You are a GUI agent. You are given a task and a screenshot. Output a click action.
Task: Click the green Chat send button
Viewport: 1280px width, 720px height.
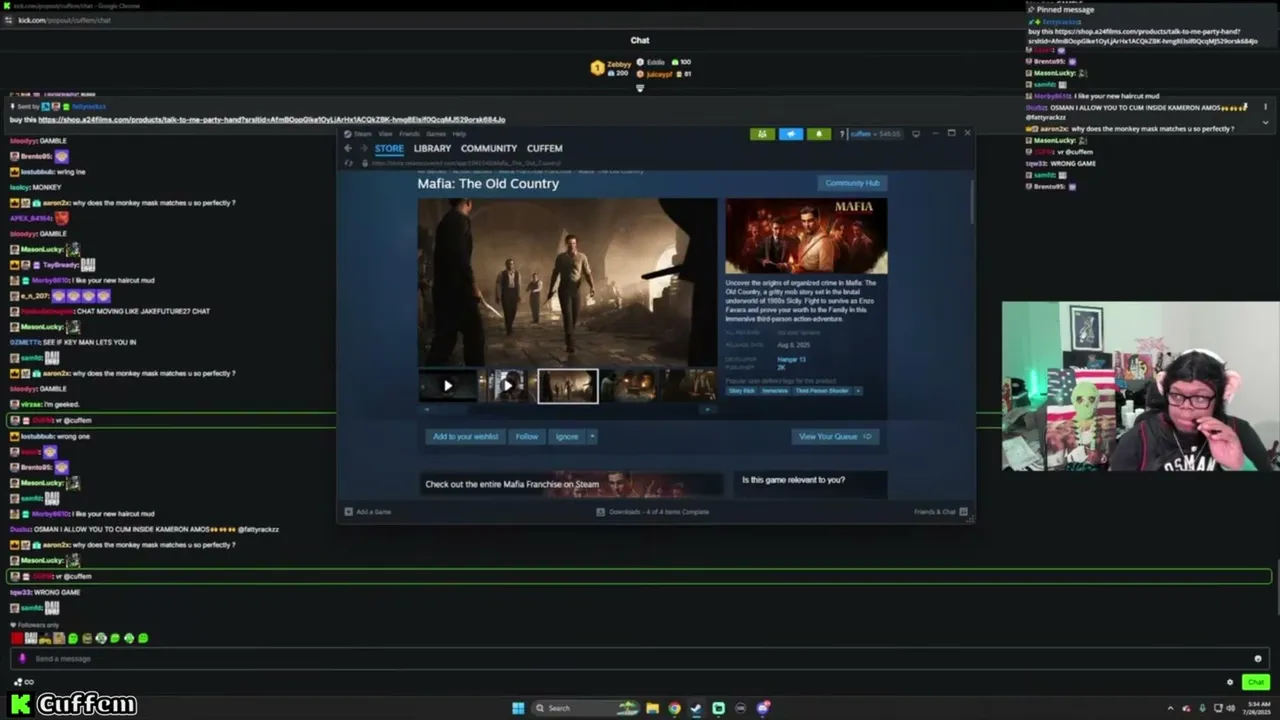[x=1256, y=682]
